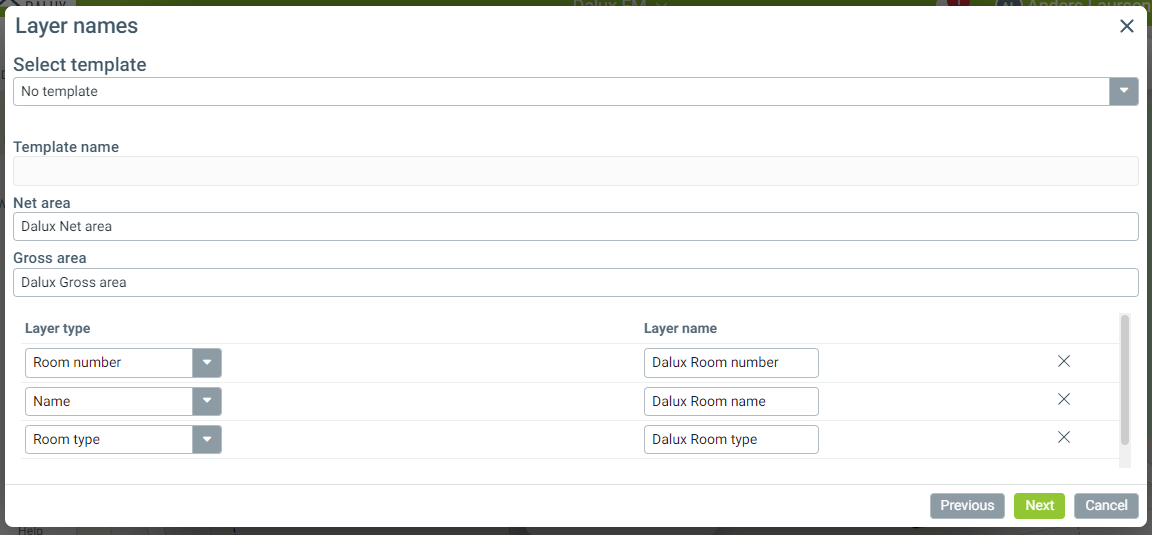Expand the Room number layer type dropdown
1152x535 pixels.
[207, 362]
